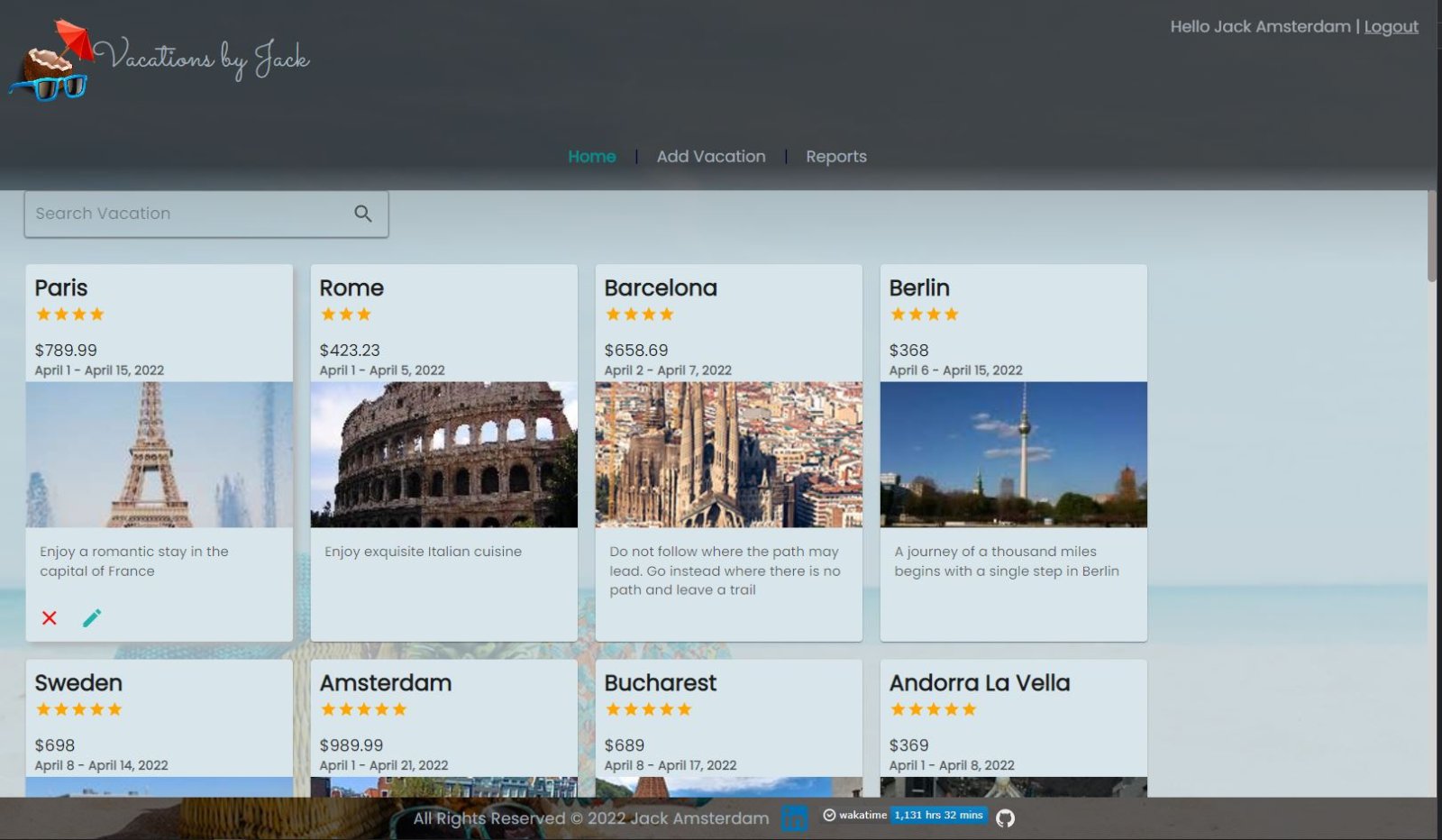Click the Hello Jack Amsterdam greeting
Viewport: 1442px width, 840px height.
[1260, 27]
